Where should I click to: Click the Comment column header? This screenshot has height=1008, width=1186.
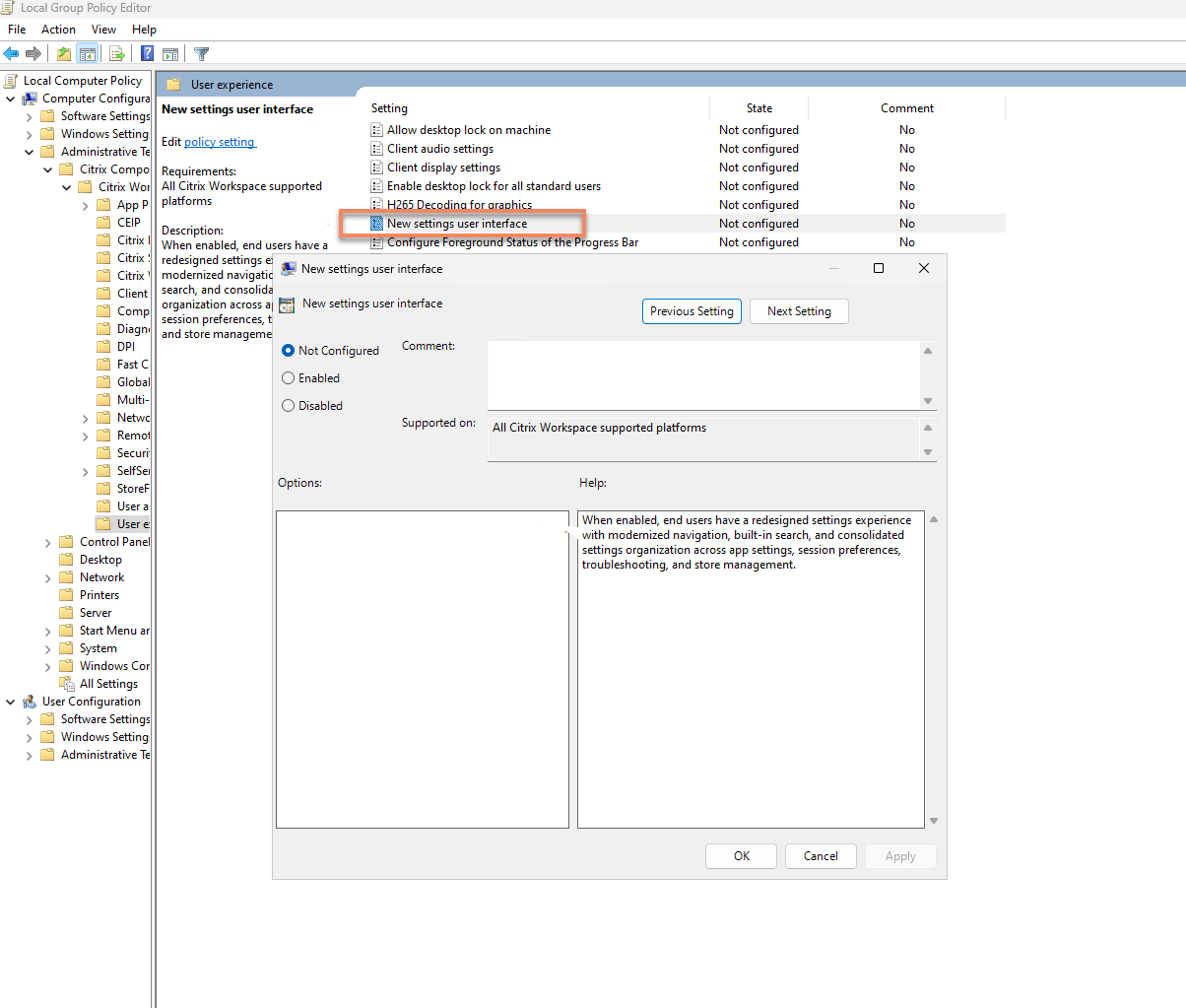point(907,108)
